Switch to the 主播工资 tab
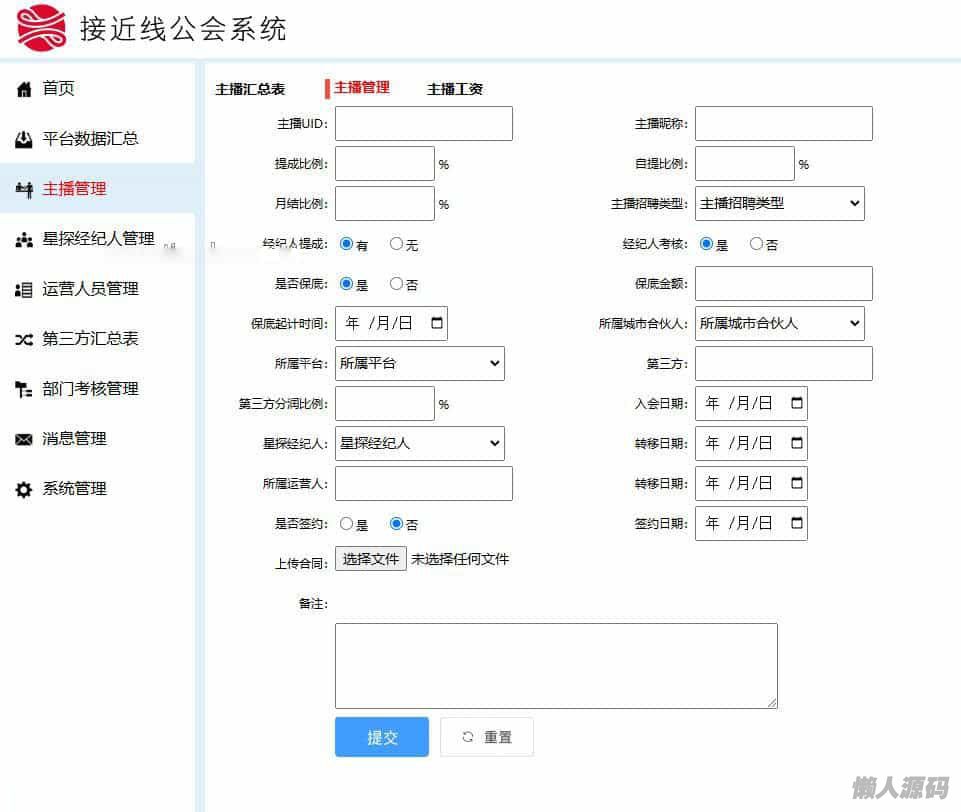Viewport: 961px width, 812px height. coord(455,89)
